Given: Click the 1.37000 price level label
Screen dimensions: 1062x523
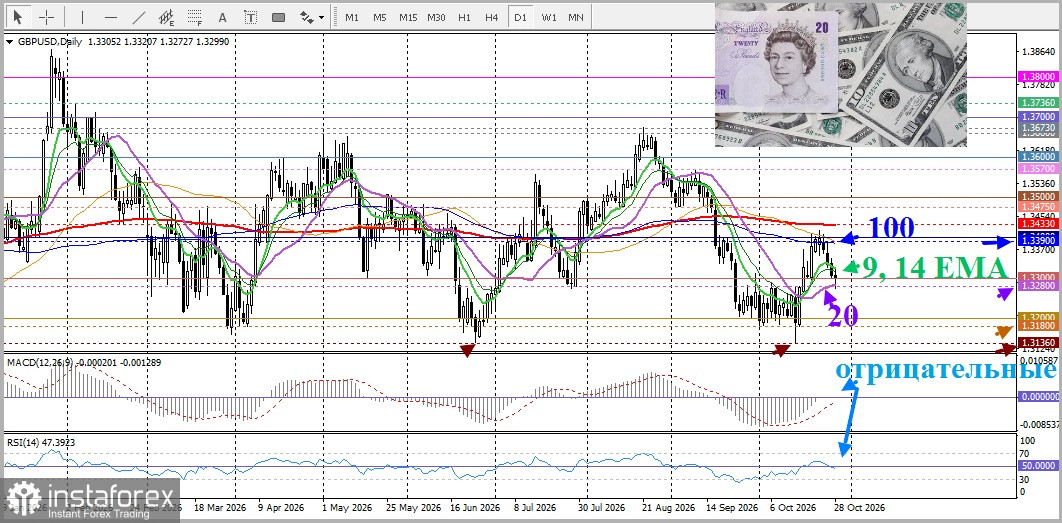Looking at the screenshot, I should coord(1039,117).
